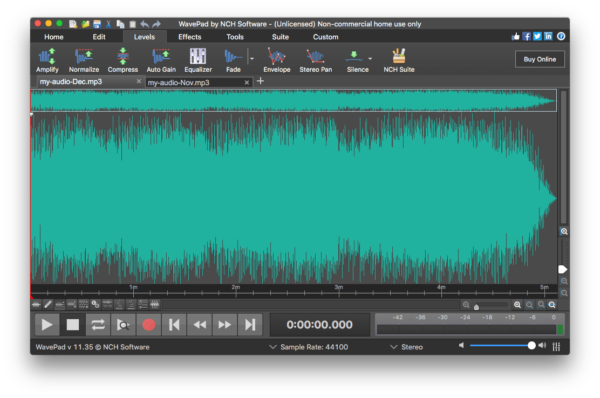Open the Custom tab
This screenshot has height=398, width=600.
point(325,37)
